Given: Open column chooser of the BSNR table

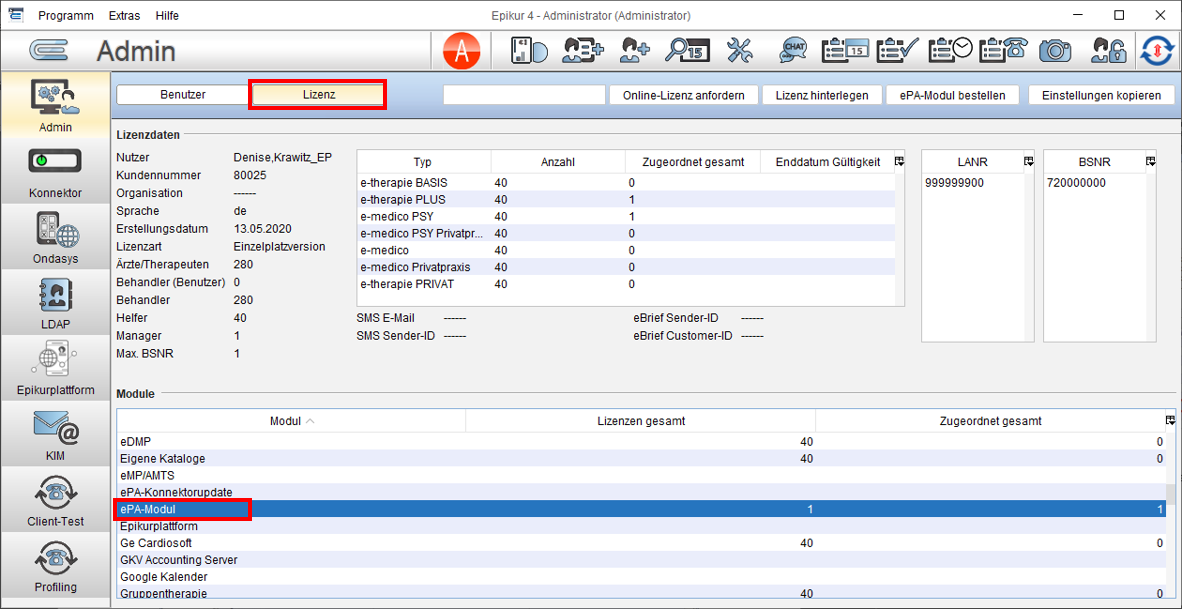Looking at the screenshot, I should [x=1150, y=161].
